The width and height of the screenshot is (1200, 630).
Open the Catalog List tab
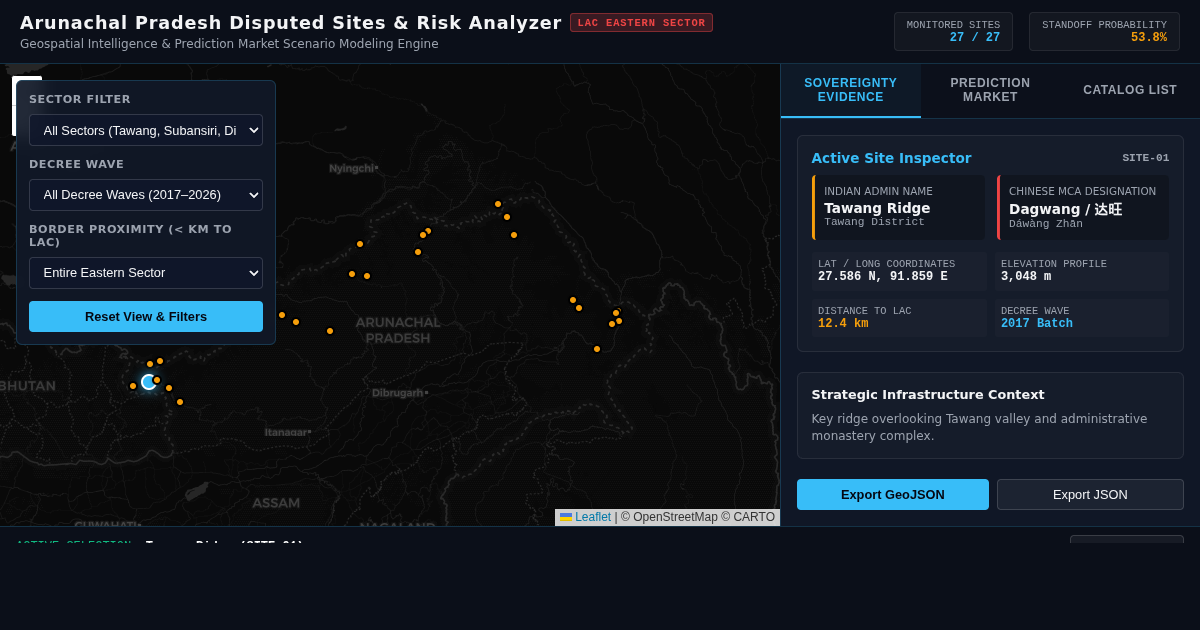point(1130,90)
